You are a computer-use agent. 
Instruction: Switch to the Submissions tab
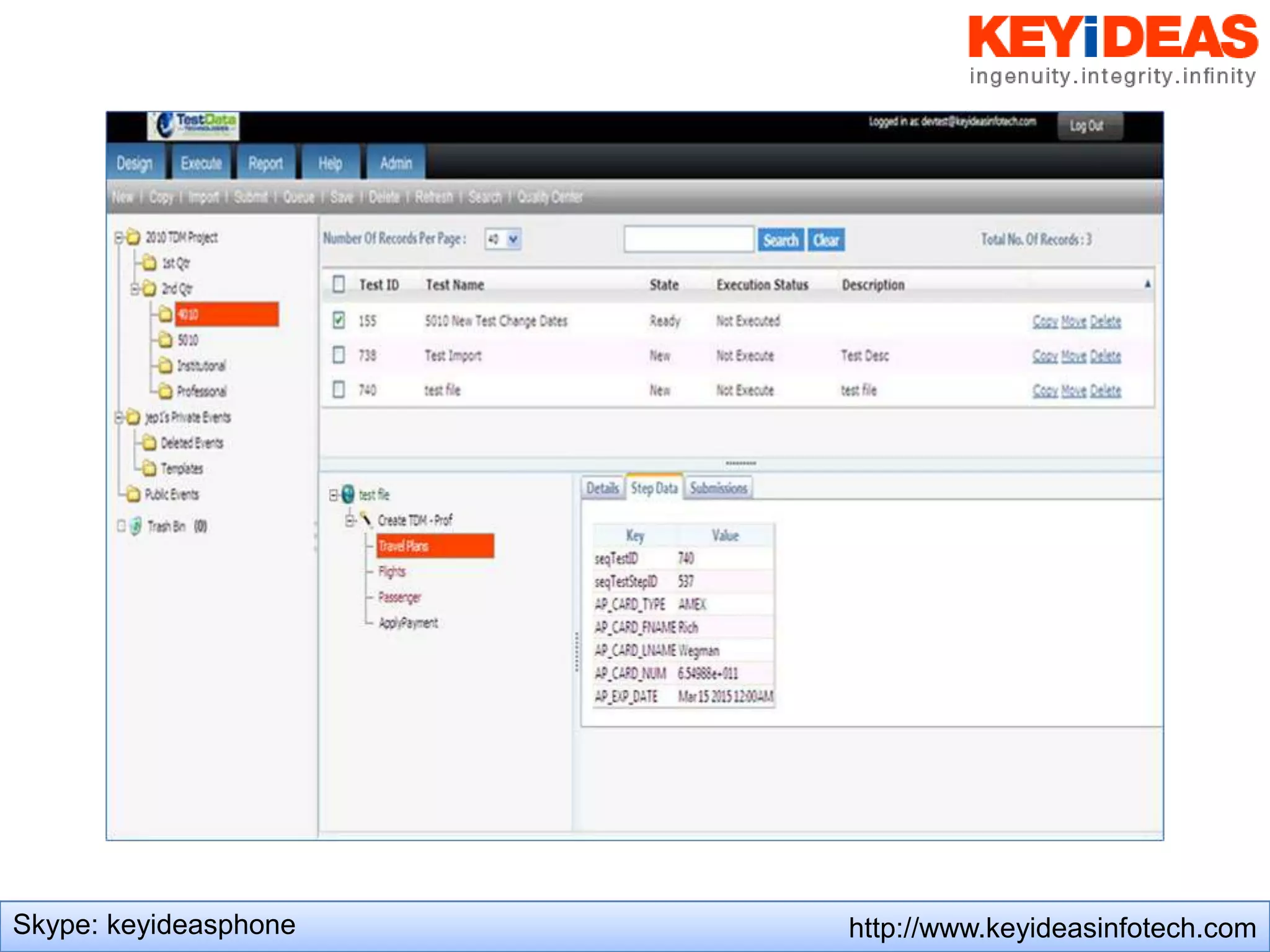tap(718, 488)
